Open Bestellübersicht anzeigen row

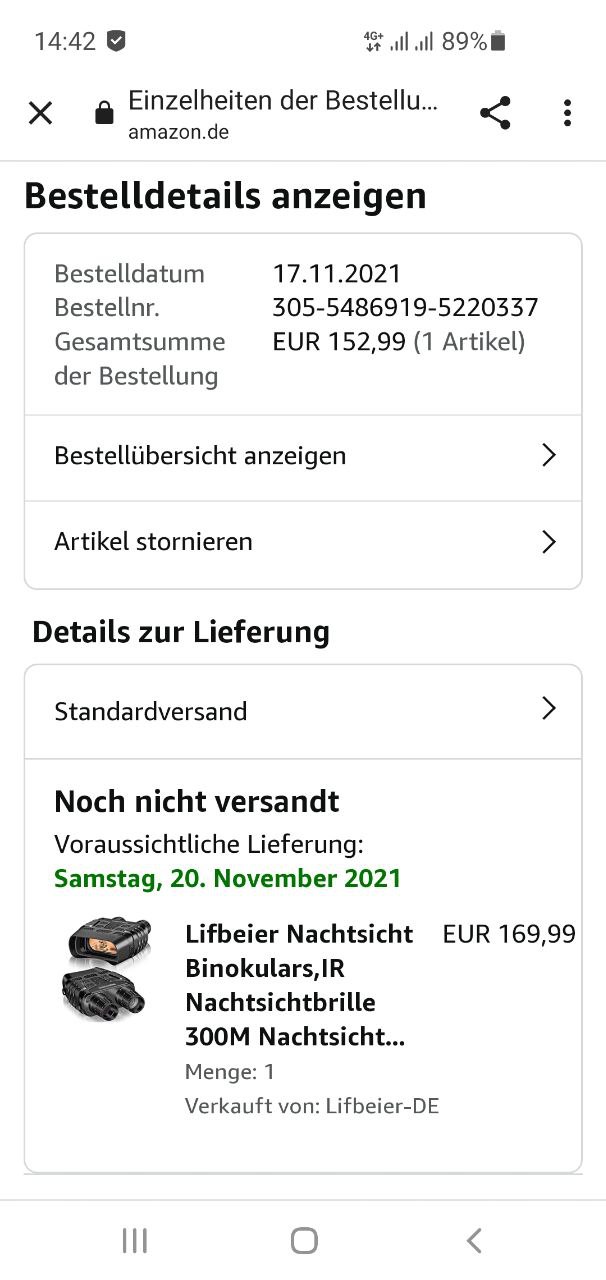point(200,456)
